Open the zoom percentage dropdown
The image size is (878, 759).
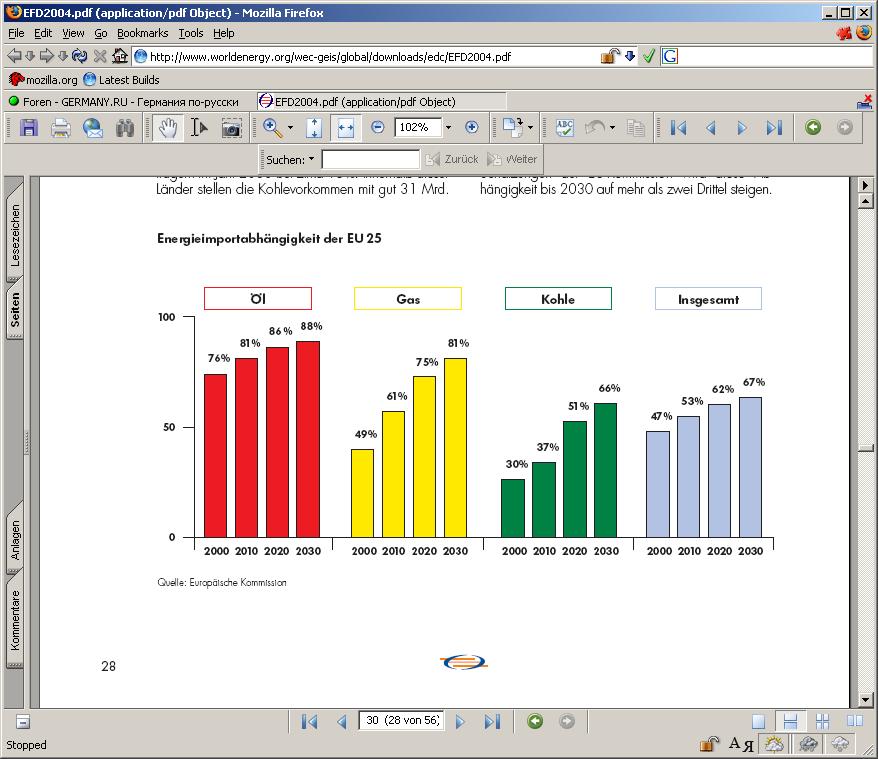(448, 128)
